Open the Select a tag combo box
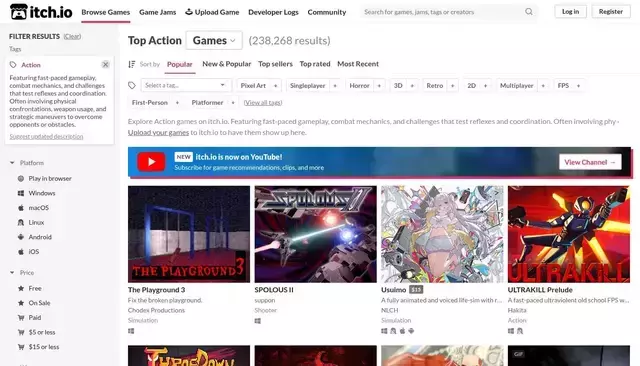This screenshot has width=640, height=366. point(186,85)
